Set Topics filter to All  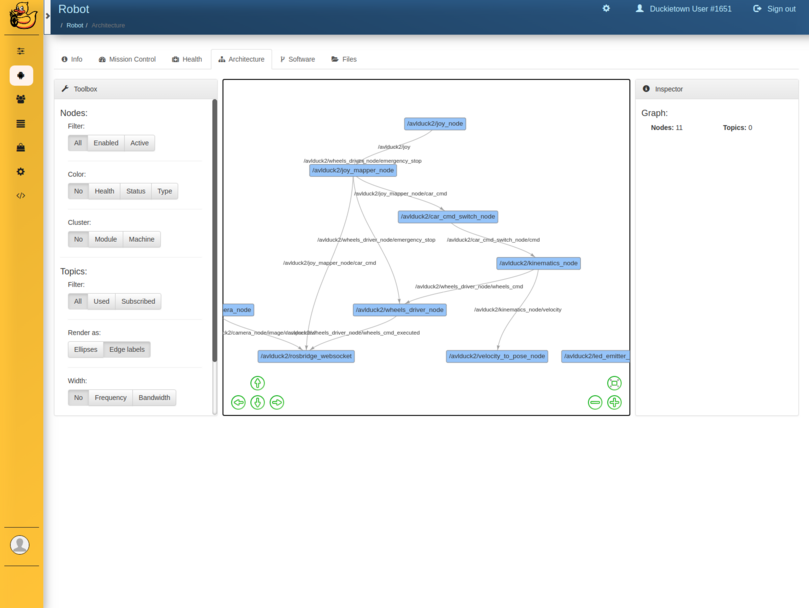pyautogui.click(x=78, y=301)
